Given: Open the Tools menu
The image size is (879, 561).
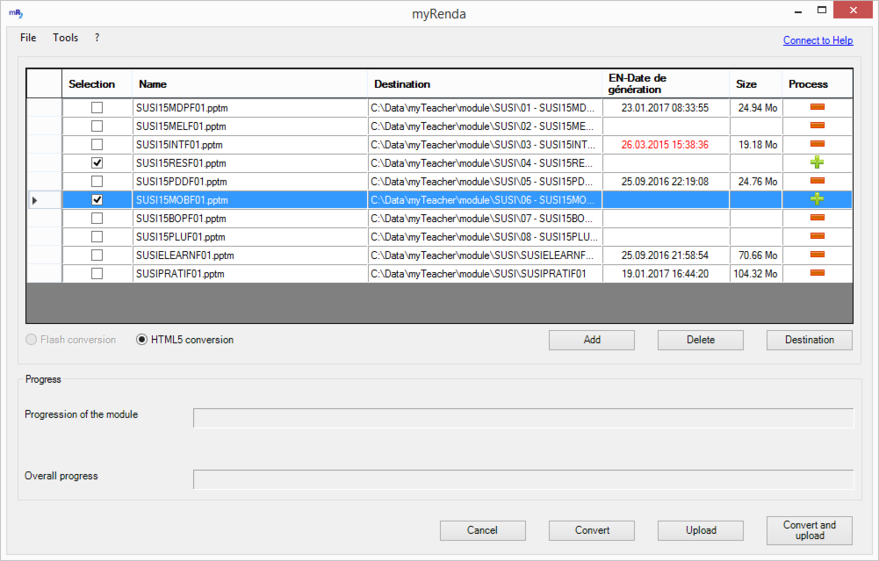Looking at the screenshot, I should click(x=65, y=38).
